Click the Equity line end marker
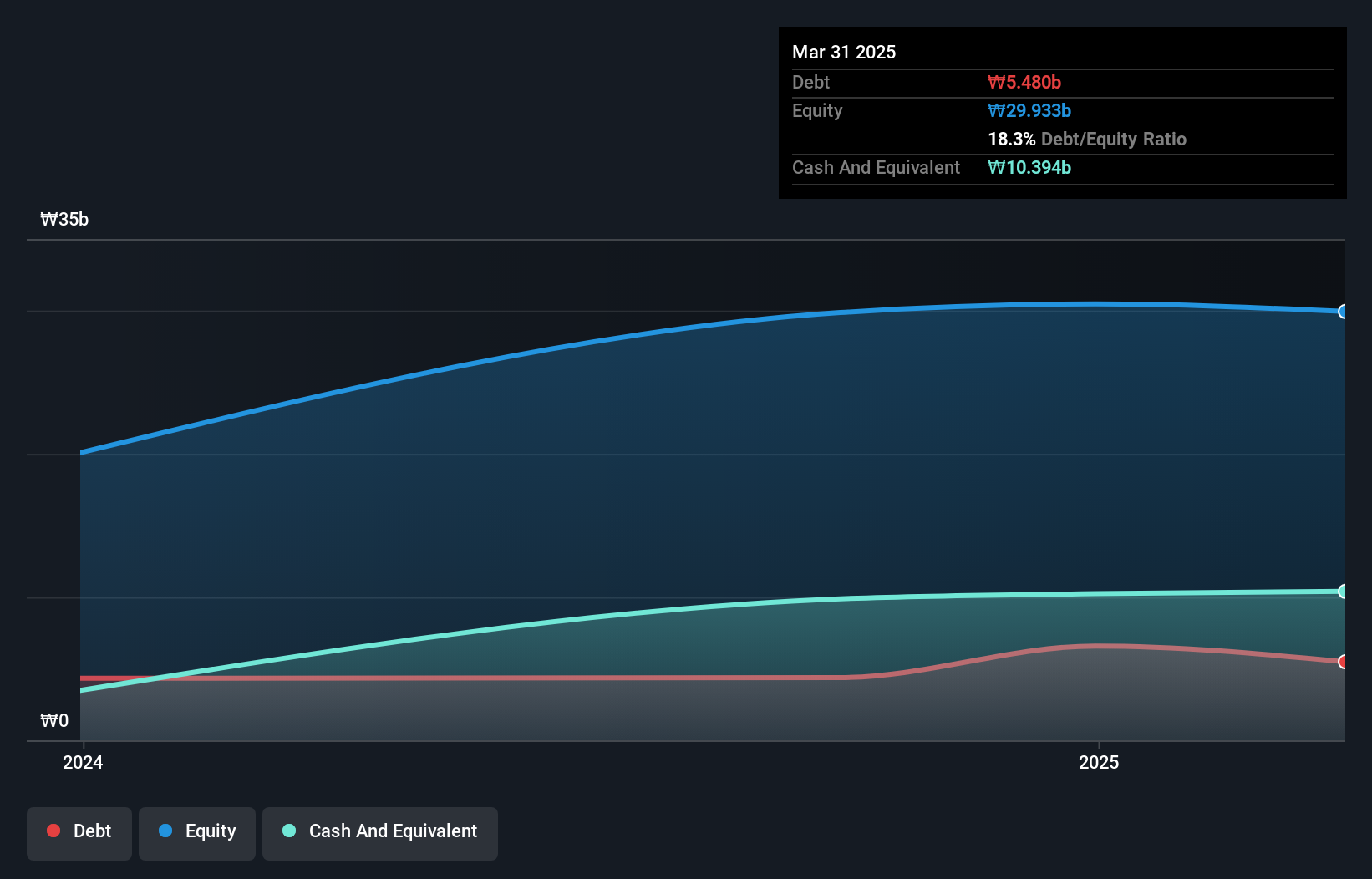The height and width of the screenshot is (879, 1372). (1344, 312)
